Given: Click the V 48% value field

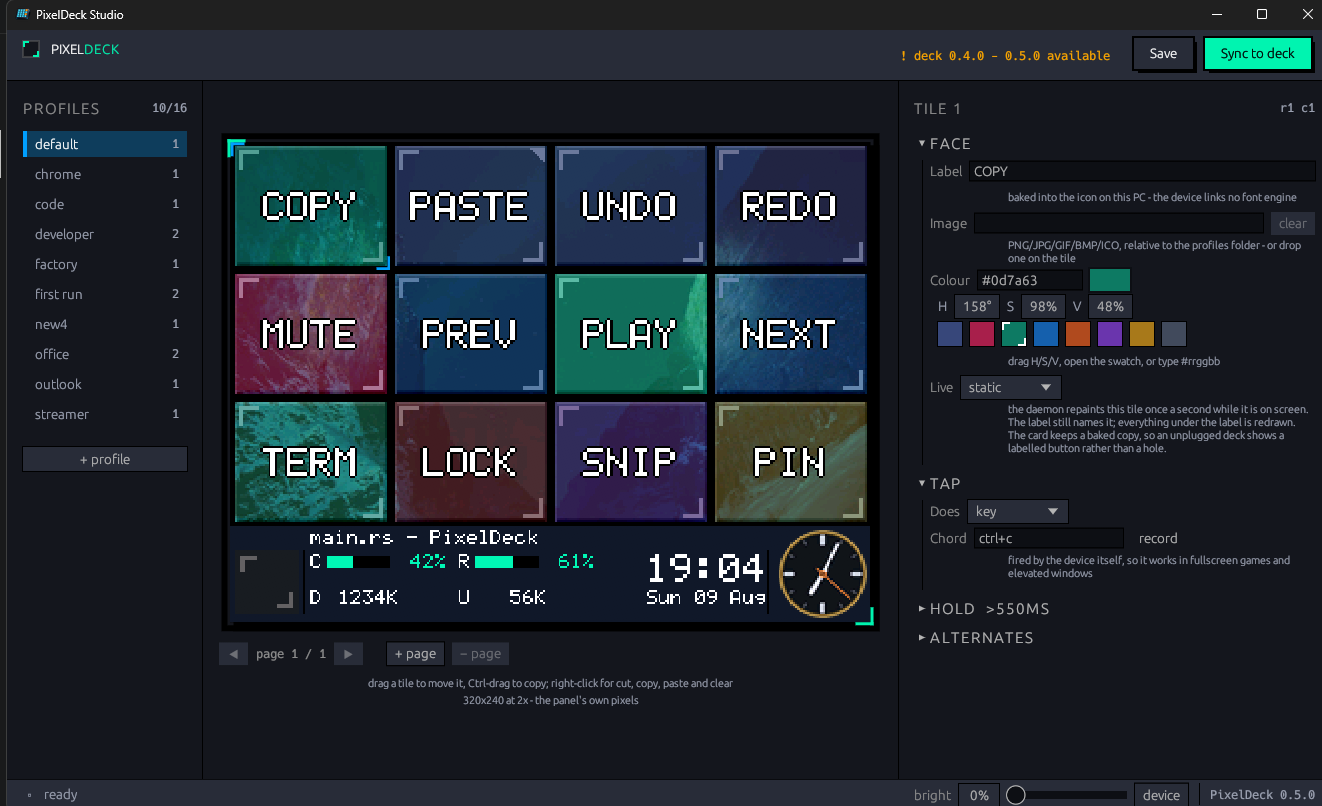Looking at the screenshot, I should pos(1110,306).
